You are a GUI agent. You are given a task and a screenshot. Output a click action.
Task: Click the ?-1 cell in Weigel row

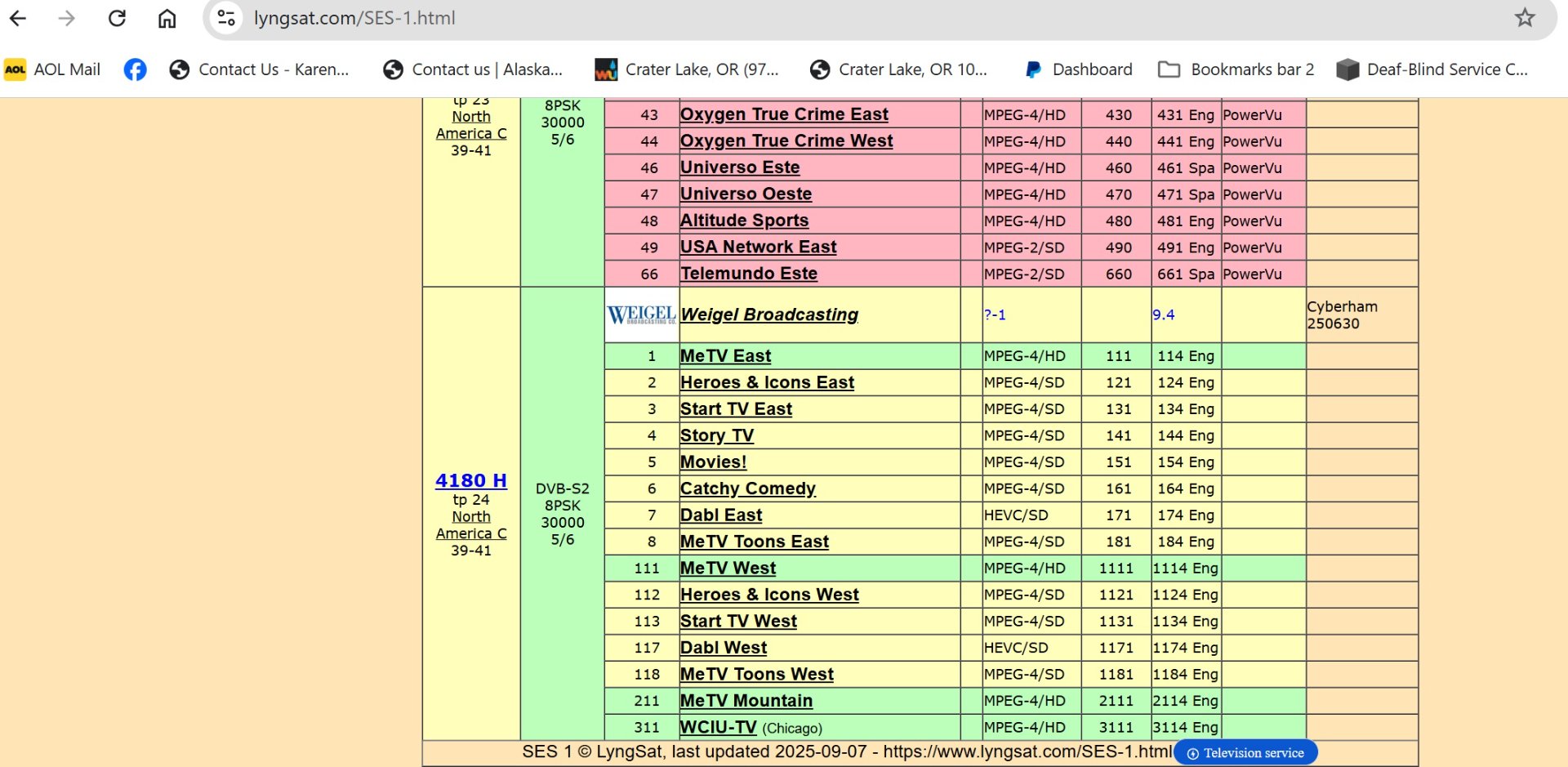click(1031, 314)
